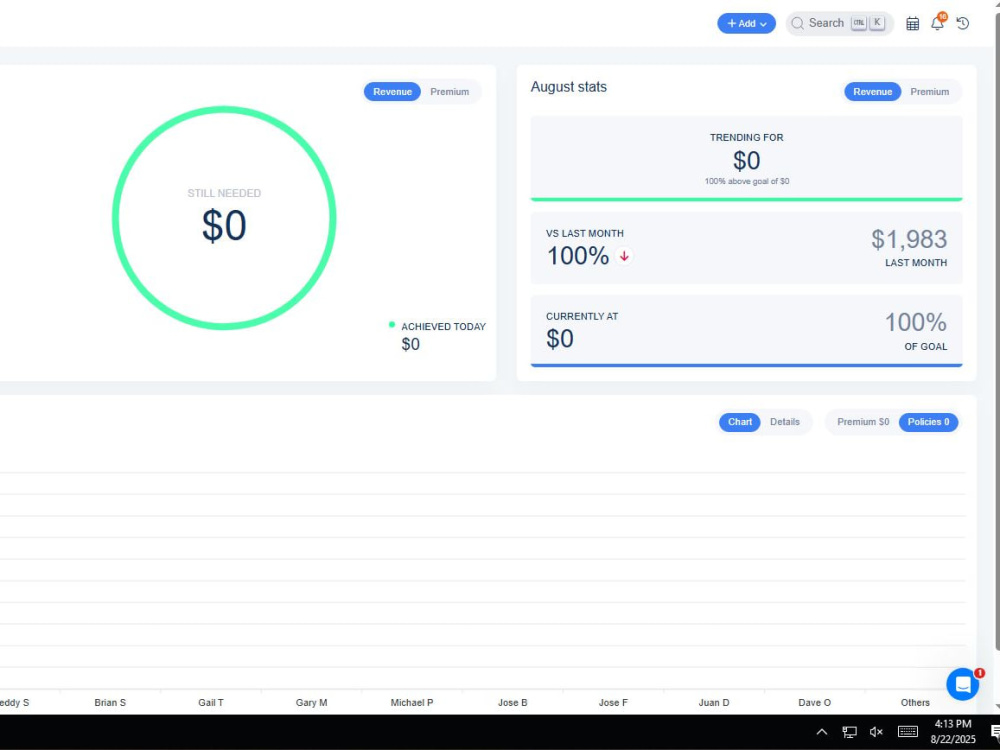Click the Achieved Today label

(443, 327)
